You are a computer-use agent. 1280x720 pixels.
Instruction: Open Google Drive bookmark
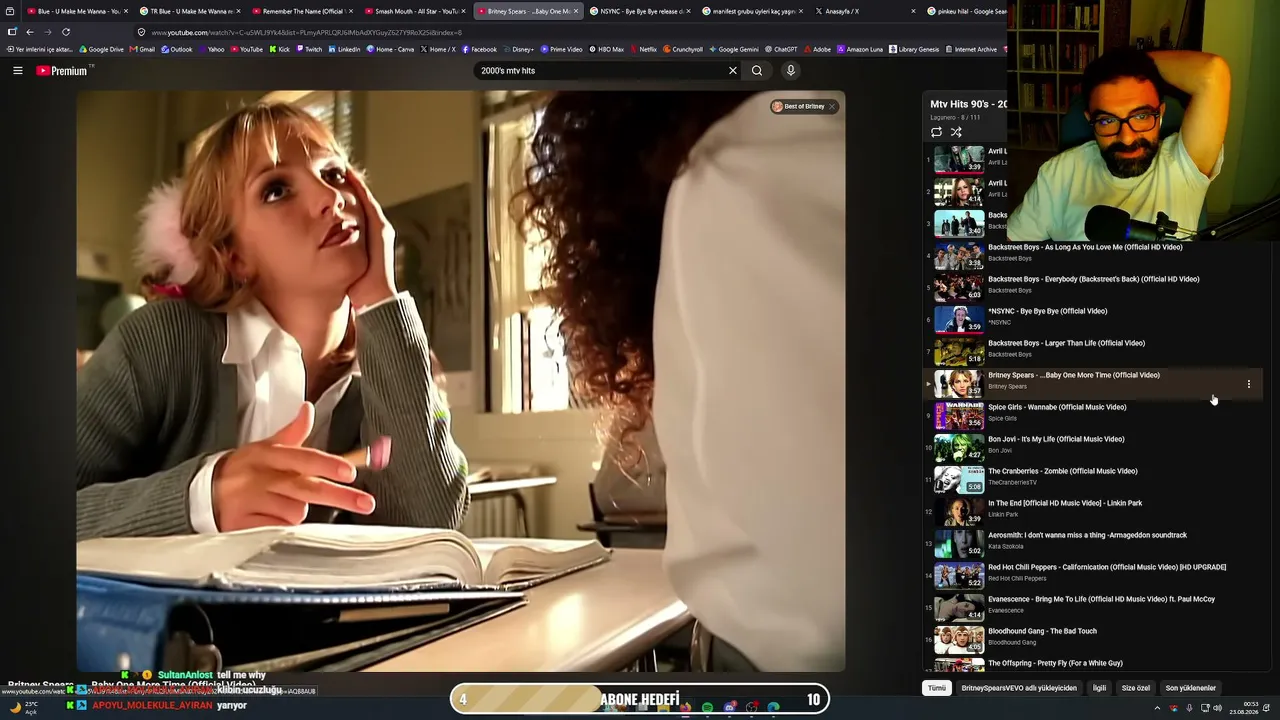point(101,49)
